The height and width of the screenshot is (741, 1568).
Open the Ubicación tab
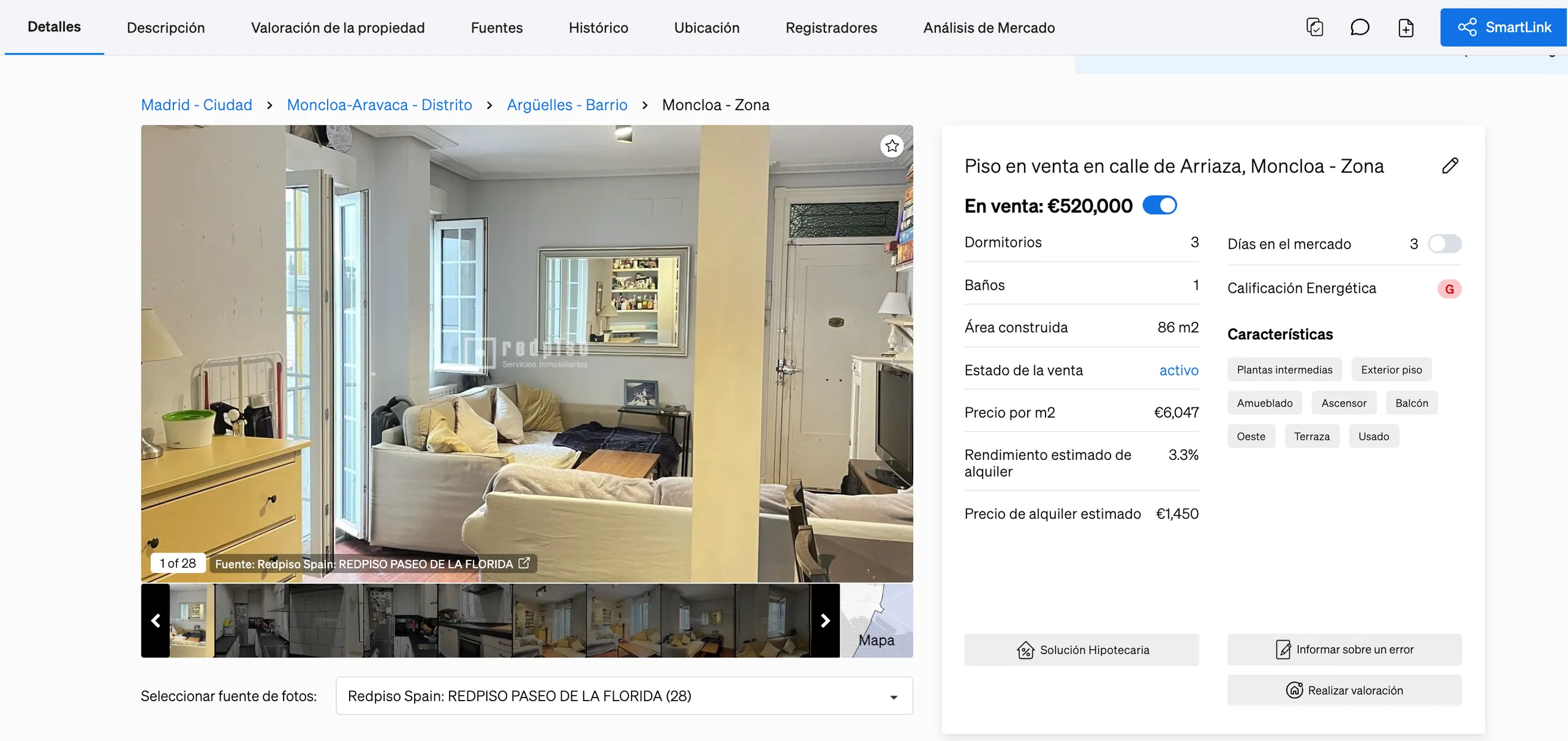point(707,28)
